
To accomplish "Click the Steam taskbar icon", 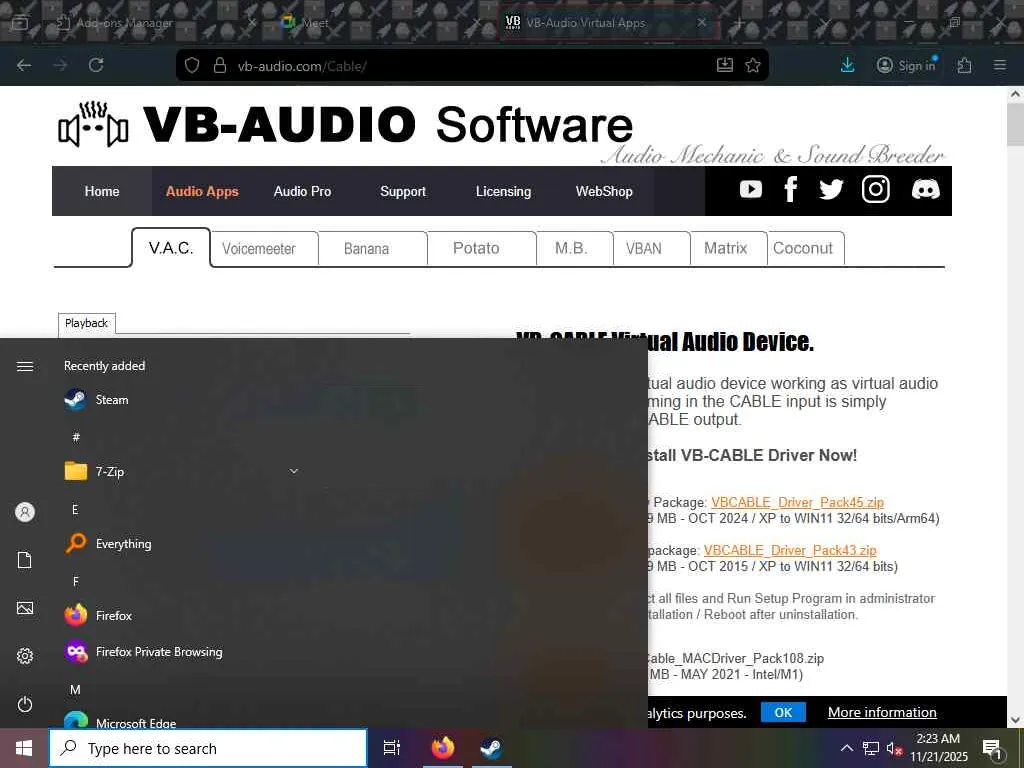I will 491,748.
